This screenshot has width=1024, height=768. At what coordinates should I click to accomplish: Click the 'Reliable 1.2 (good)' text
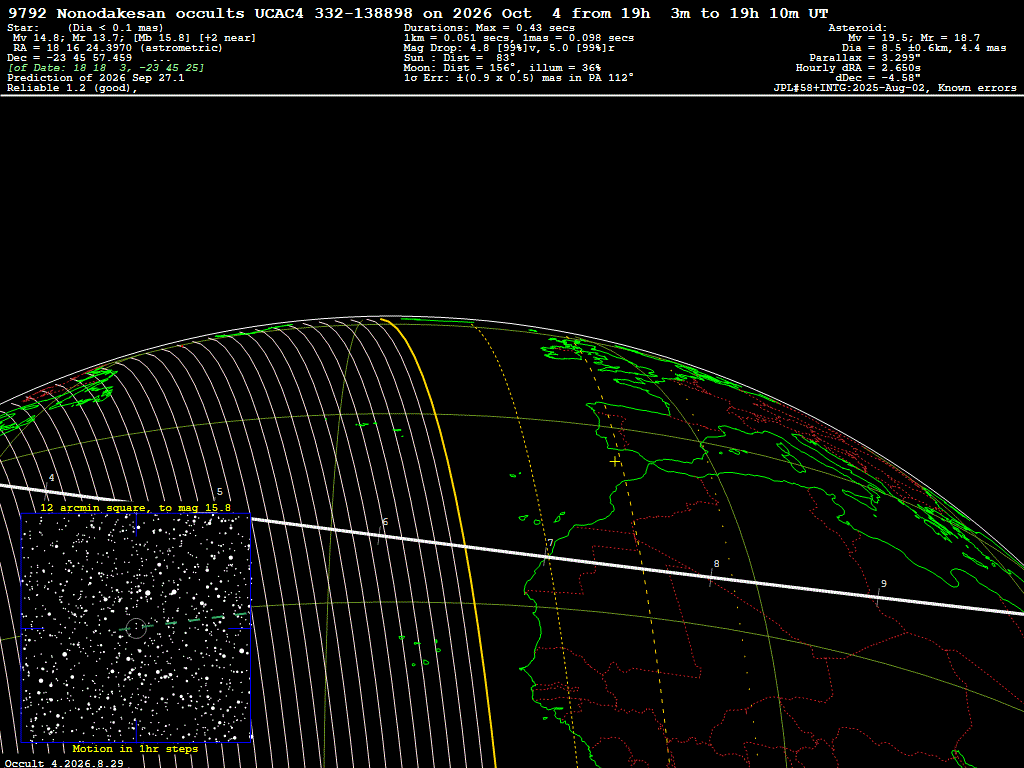tap(72, 88)
